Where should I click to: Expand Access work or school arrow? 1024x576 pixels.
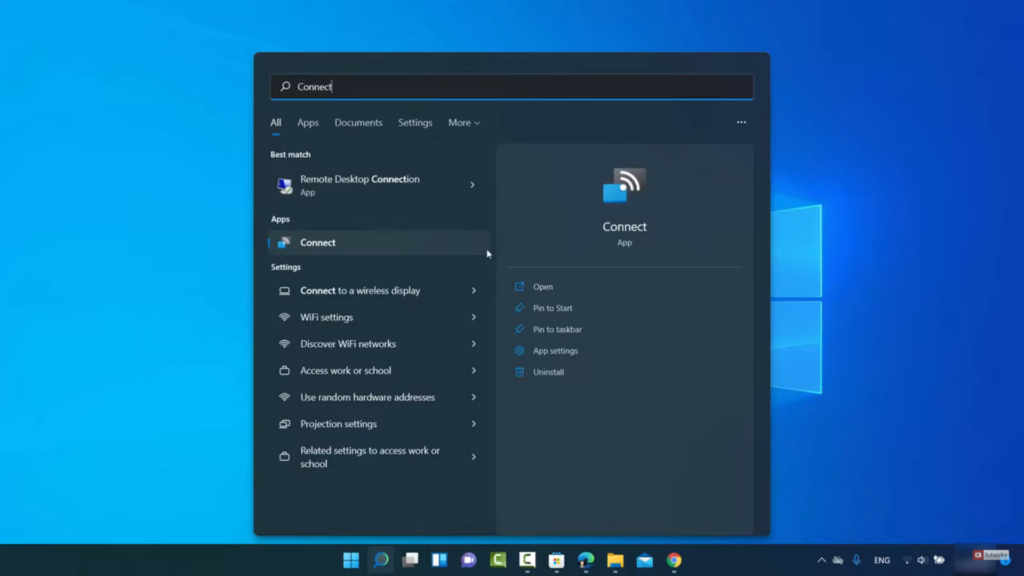pyautogui.click(x=473, y=371)
